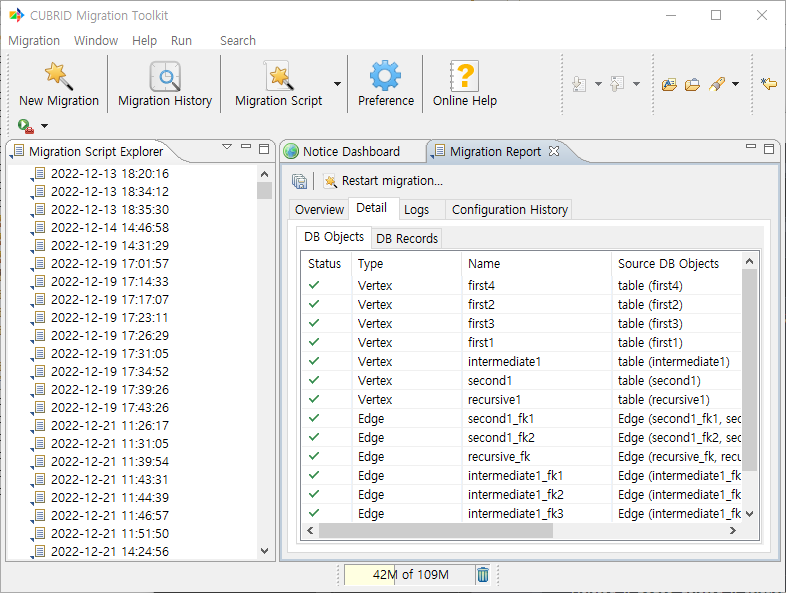Click the Migration Script wizard icon

point(278,78)
